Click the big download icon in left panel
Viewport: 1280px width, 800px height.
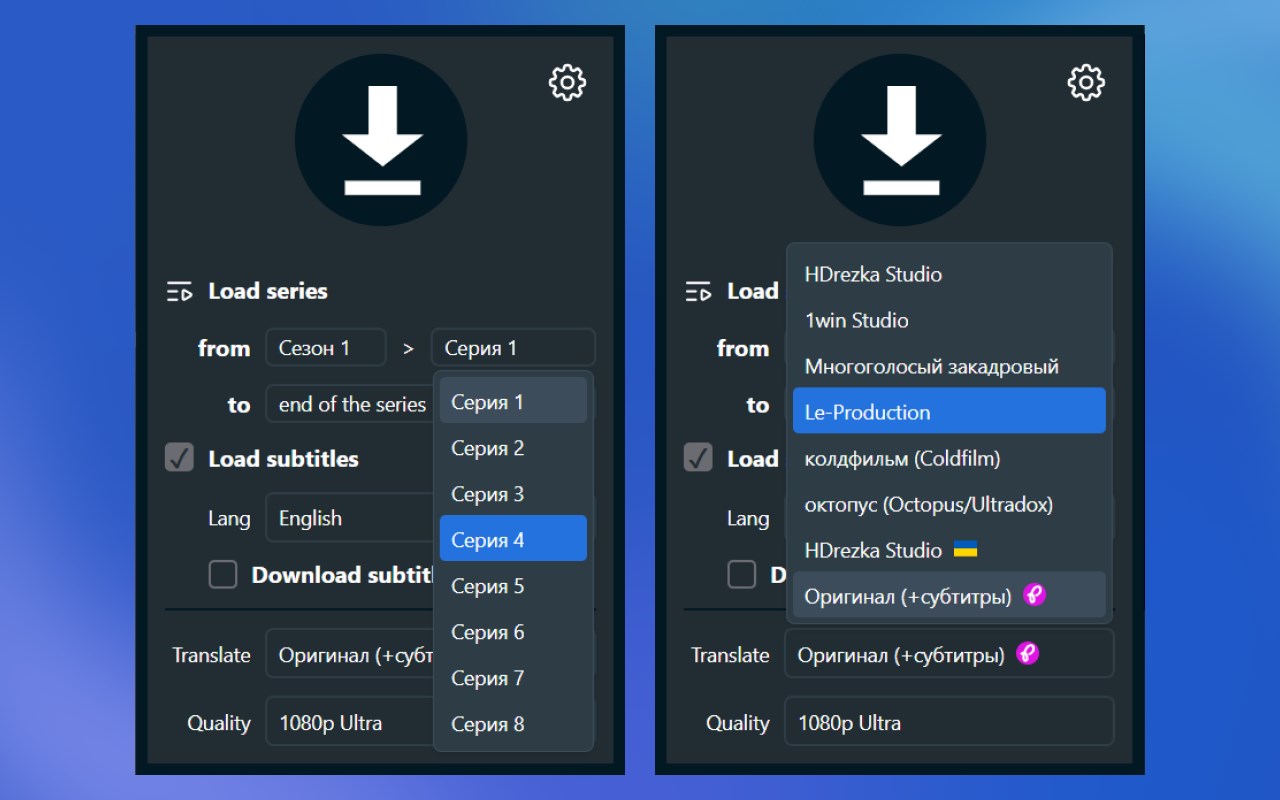click(381, 140)
